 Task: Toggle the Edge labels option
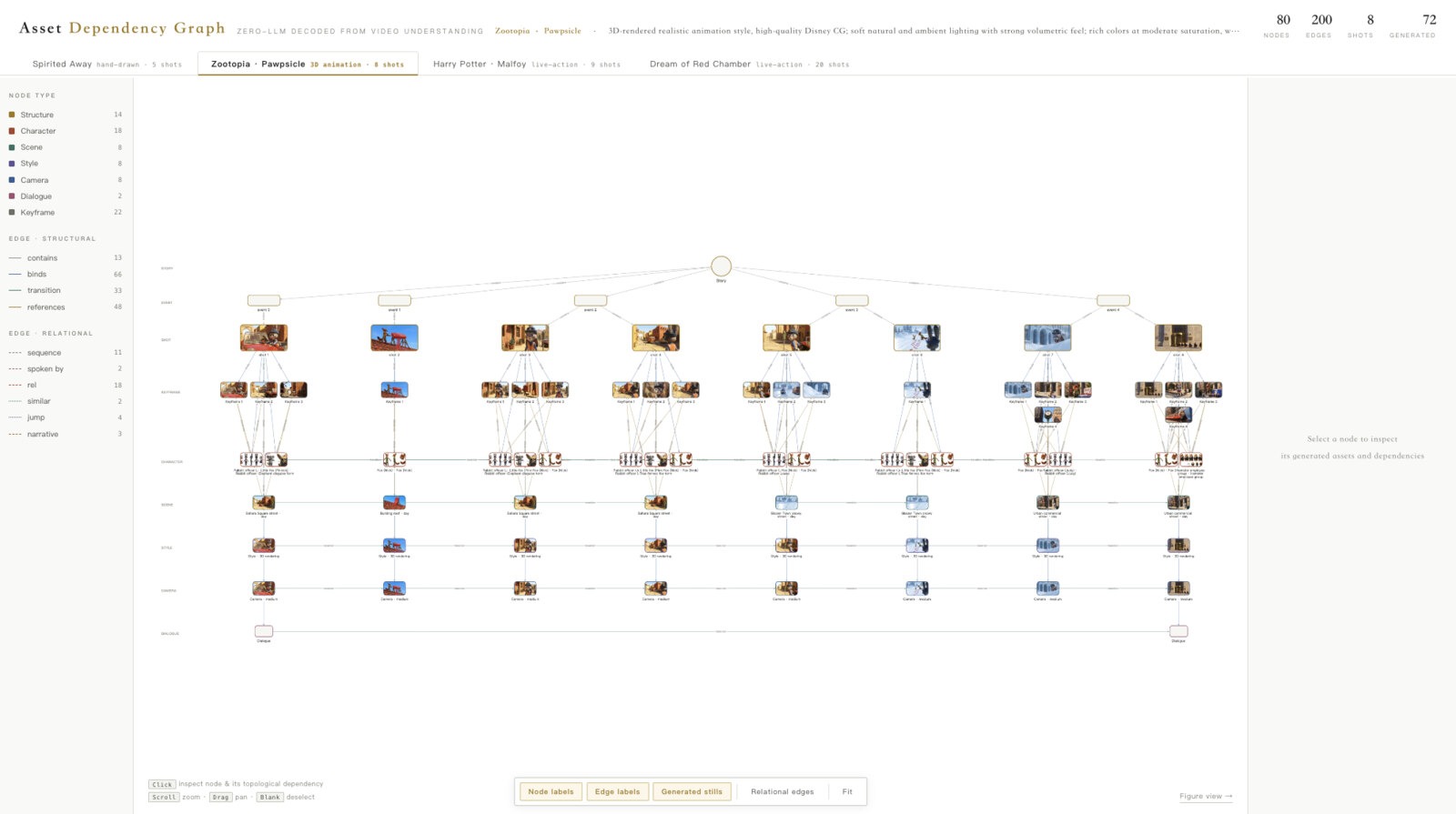617,791
